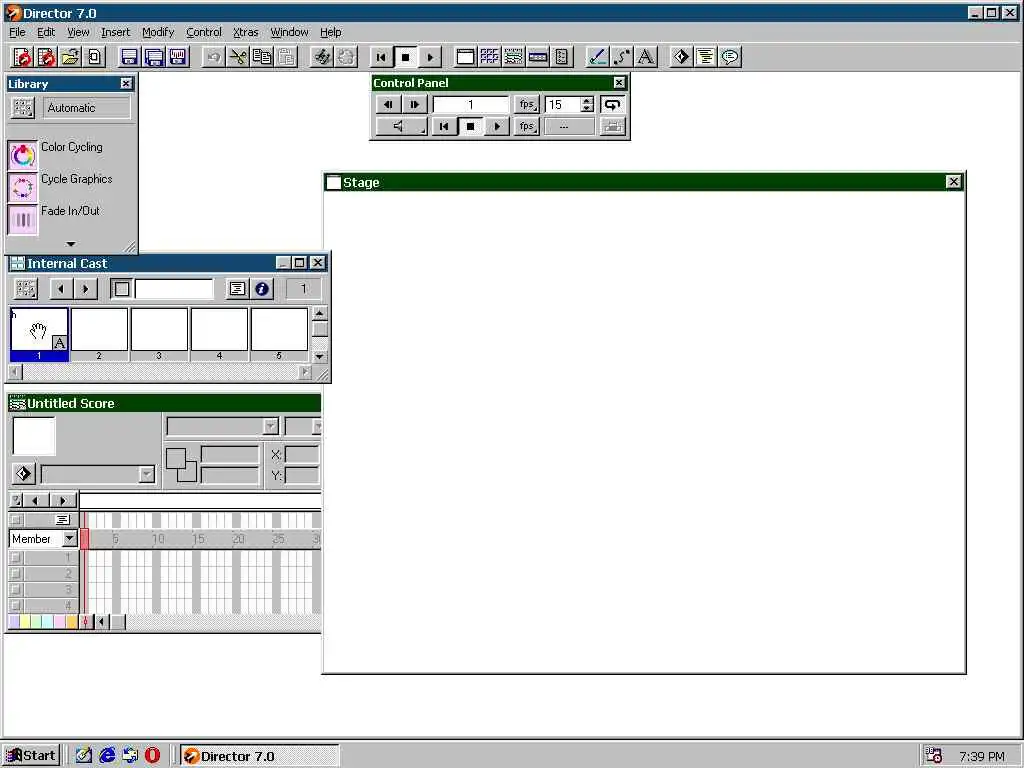Viewport: 1024px width, 768px height.
Task: Open the Score window toolbar icon
Action: coord(513,57)
